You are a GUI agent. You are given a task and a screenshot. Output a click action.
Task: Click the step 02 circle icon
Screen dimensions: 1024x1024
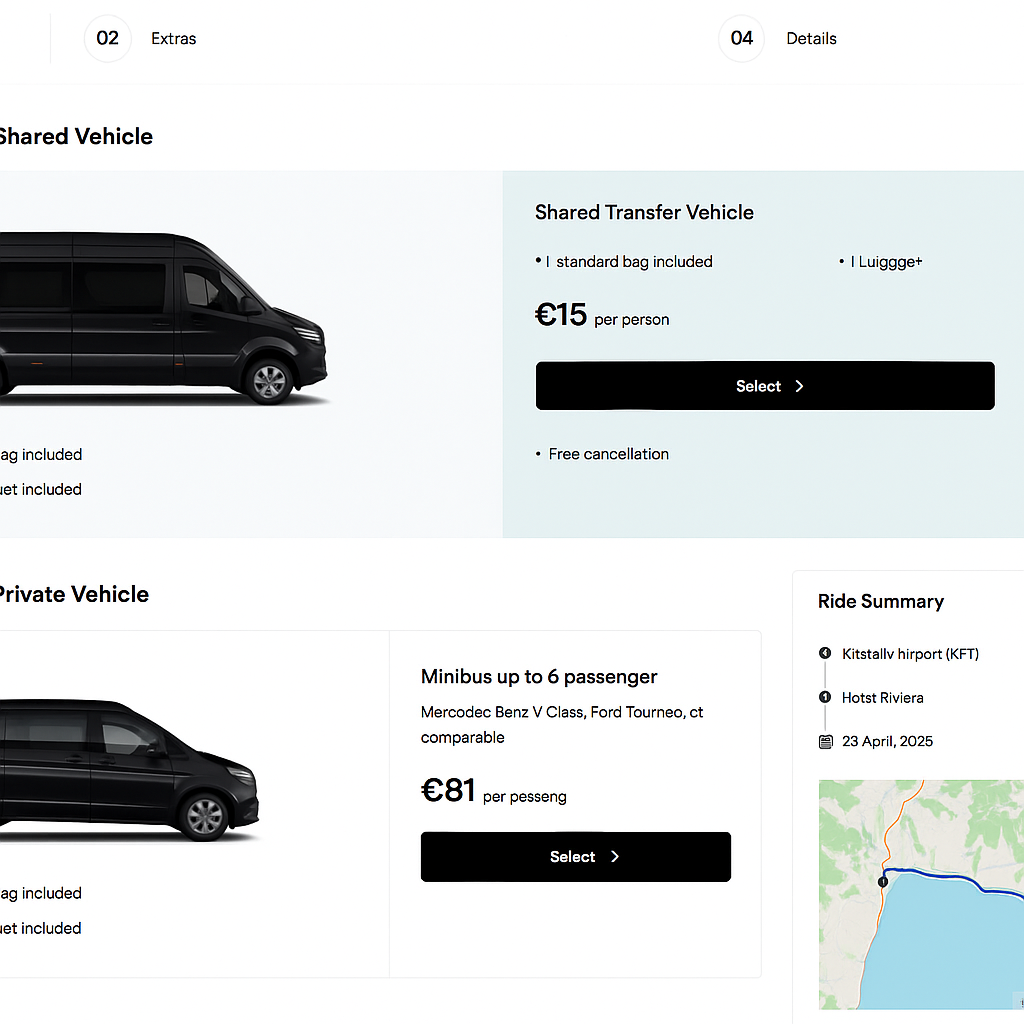(107, 39)
